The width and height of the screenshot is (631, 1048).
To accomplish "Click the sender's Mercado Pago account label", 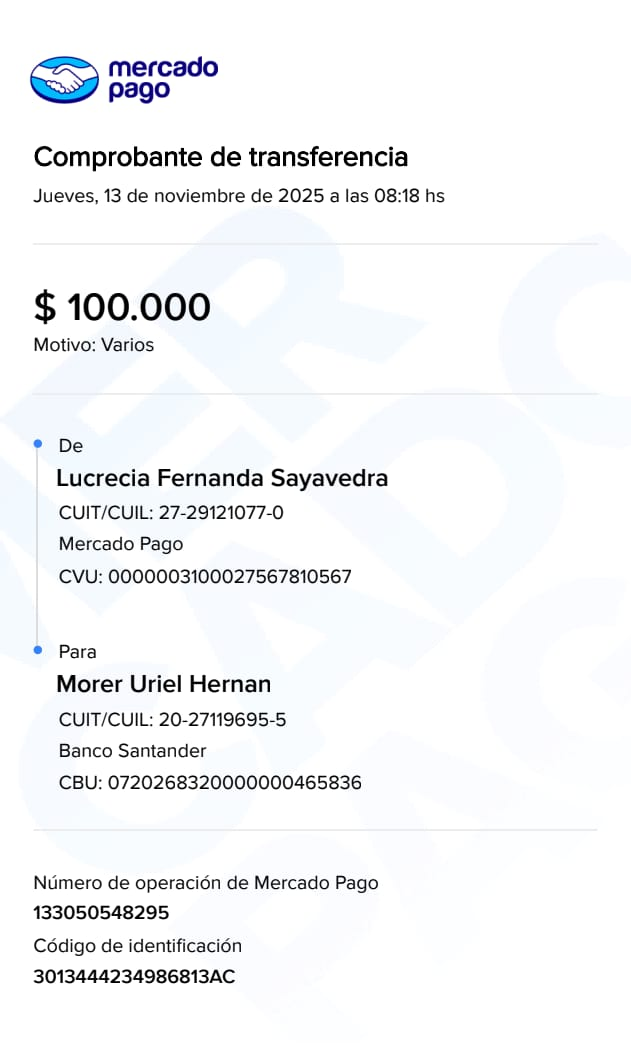I will 121,545.
